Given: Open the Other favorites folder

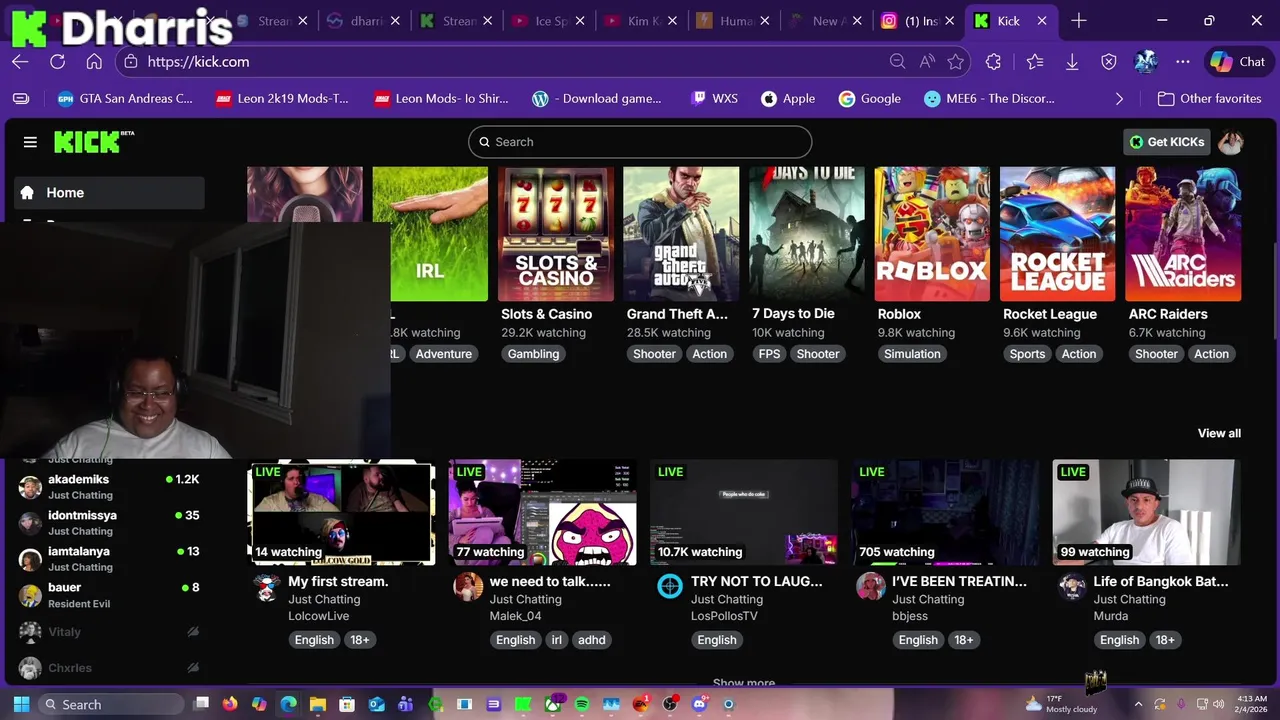Looking at the screenshot, I should (1209, 99).
